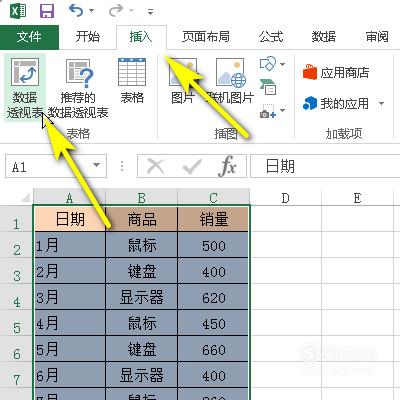Open the Name Box dropdown arrow

click(x=97, y=165)
